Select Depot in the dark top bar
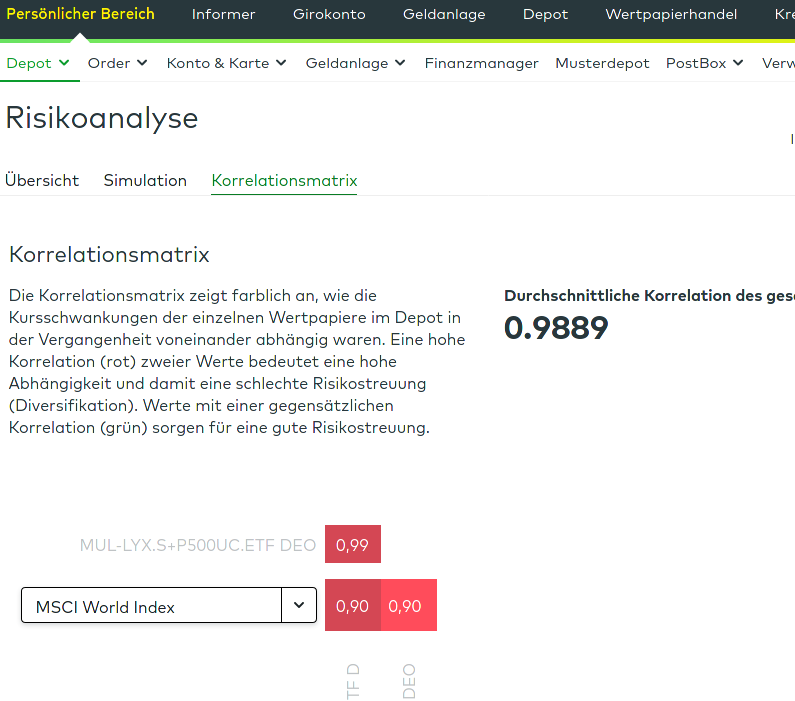Screen dimensions: 795x701 point(545,14)
